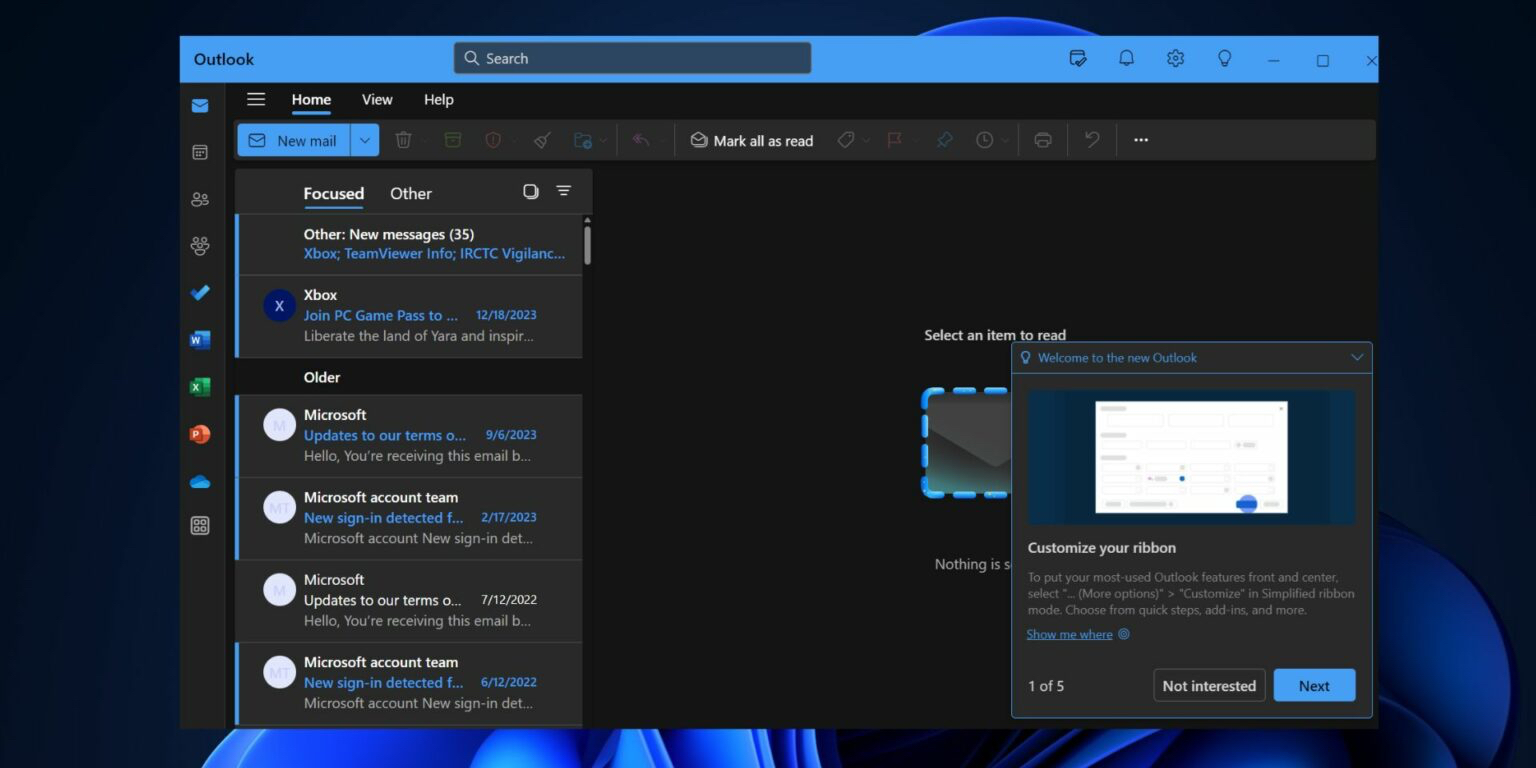Click the Move to folder icon
This screenshot has width=1536, height=768.
pyautogui.click(x=583, y=141)
